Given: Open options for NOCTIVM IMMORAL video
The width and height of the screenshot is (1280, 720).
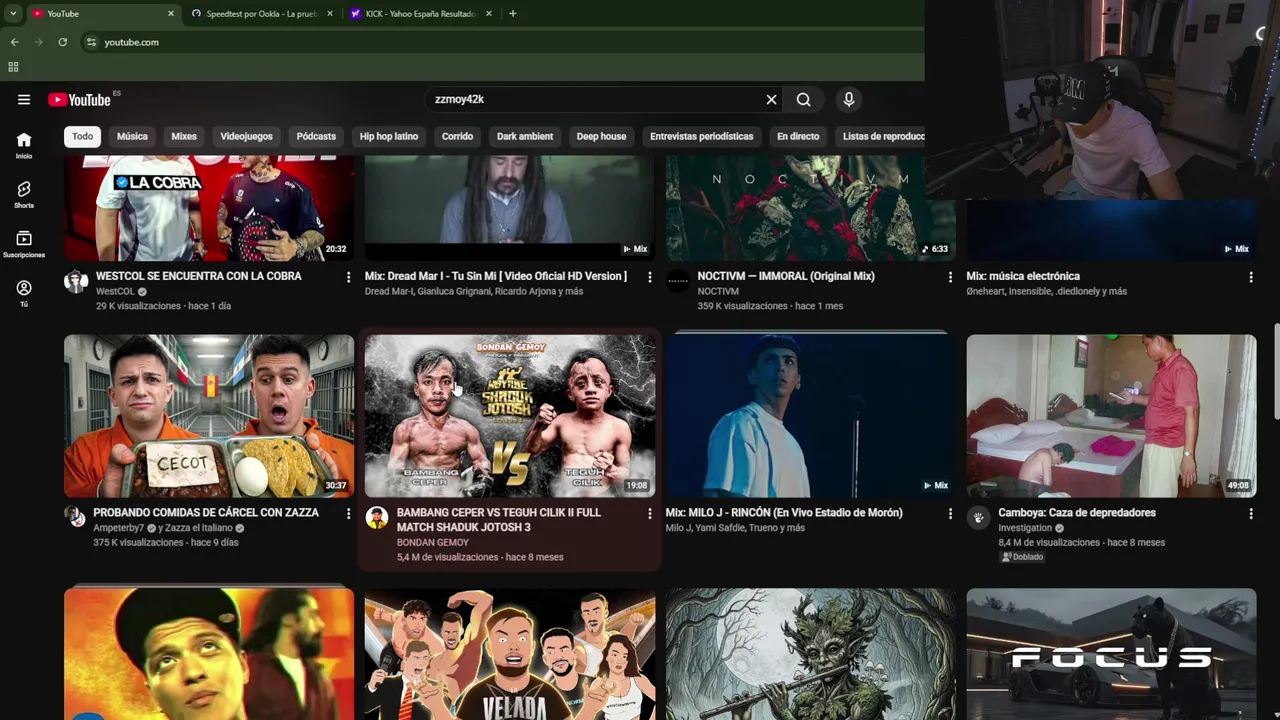Looking at the screenshot, I should pos(950,277).
